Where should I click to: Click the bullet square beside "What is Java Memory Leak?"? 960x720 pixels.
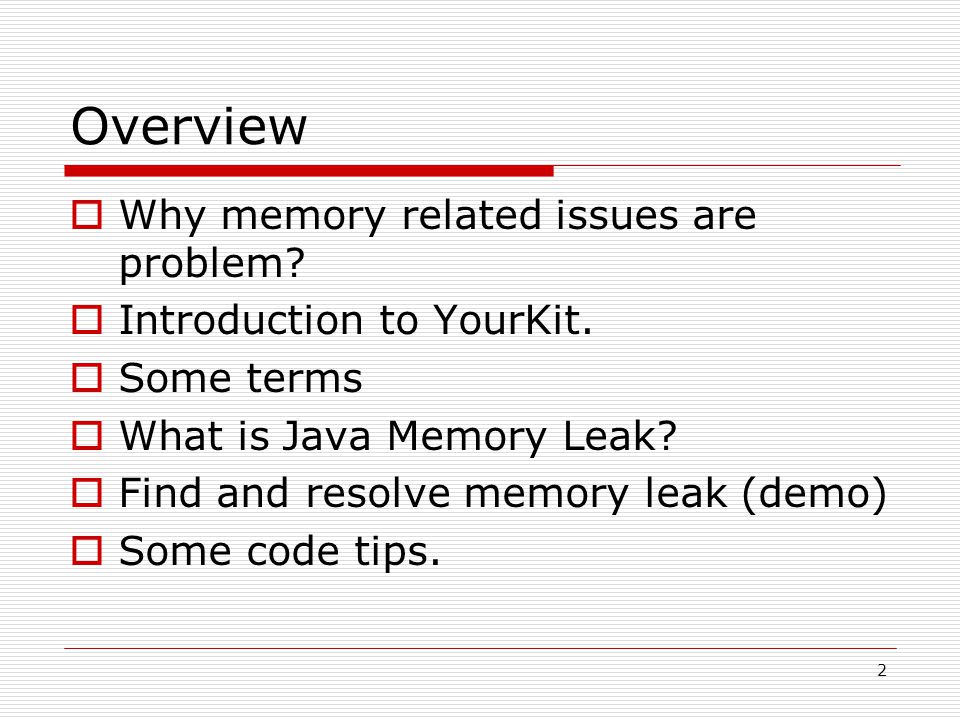[87, 435]
